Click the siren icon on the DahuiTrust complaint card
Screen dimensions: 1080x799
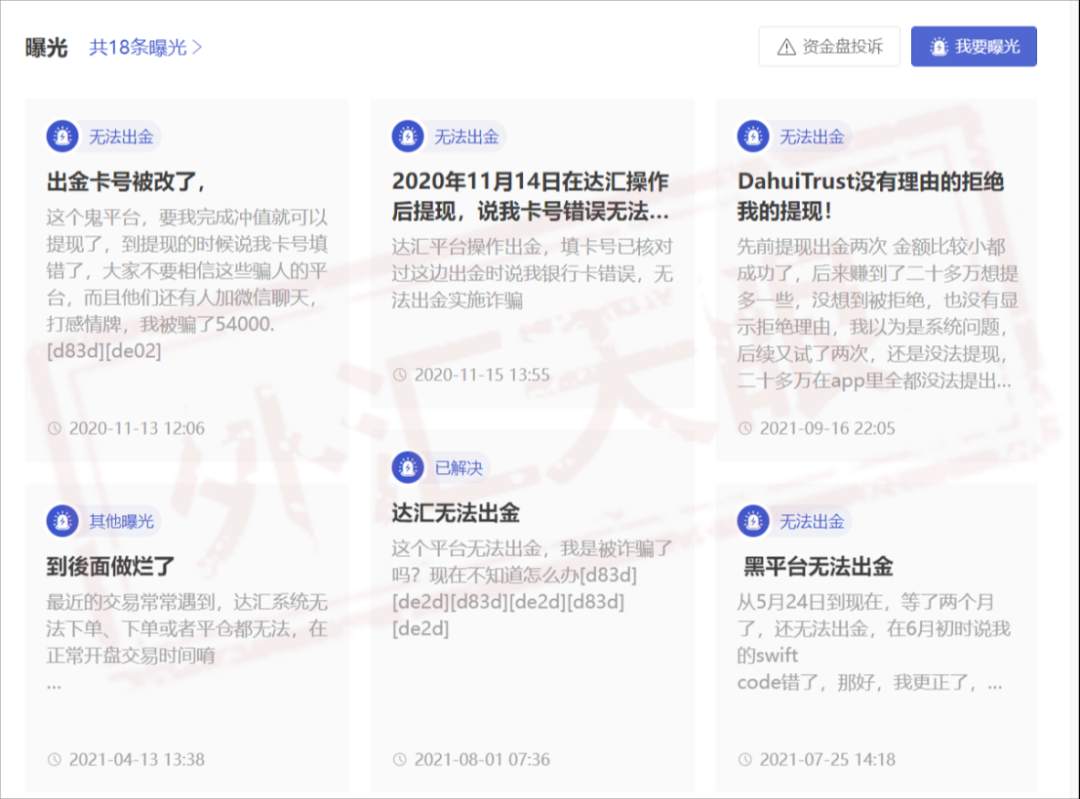click(x=755, y=136)
